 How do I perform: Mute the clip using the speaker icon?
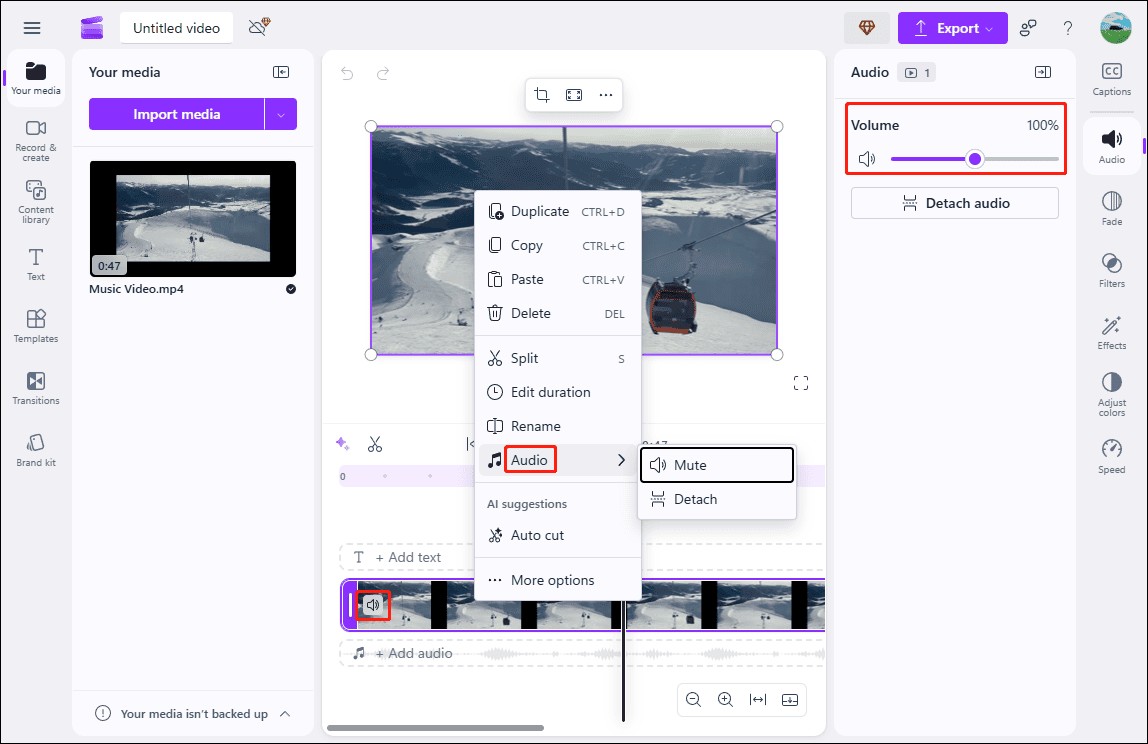coord(374,604)
